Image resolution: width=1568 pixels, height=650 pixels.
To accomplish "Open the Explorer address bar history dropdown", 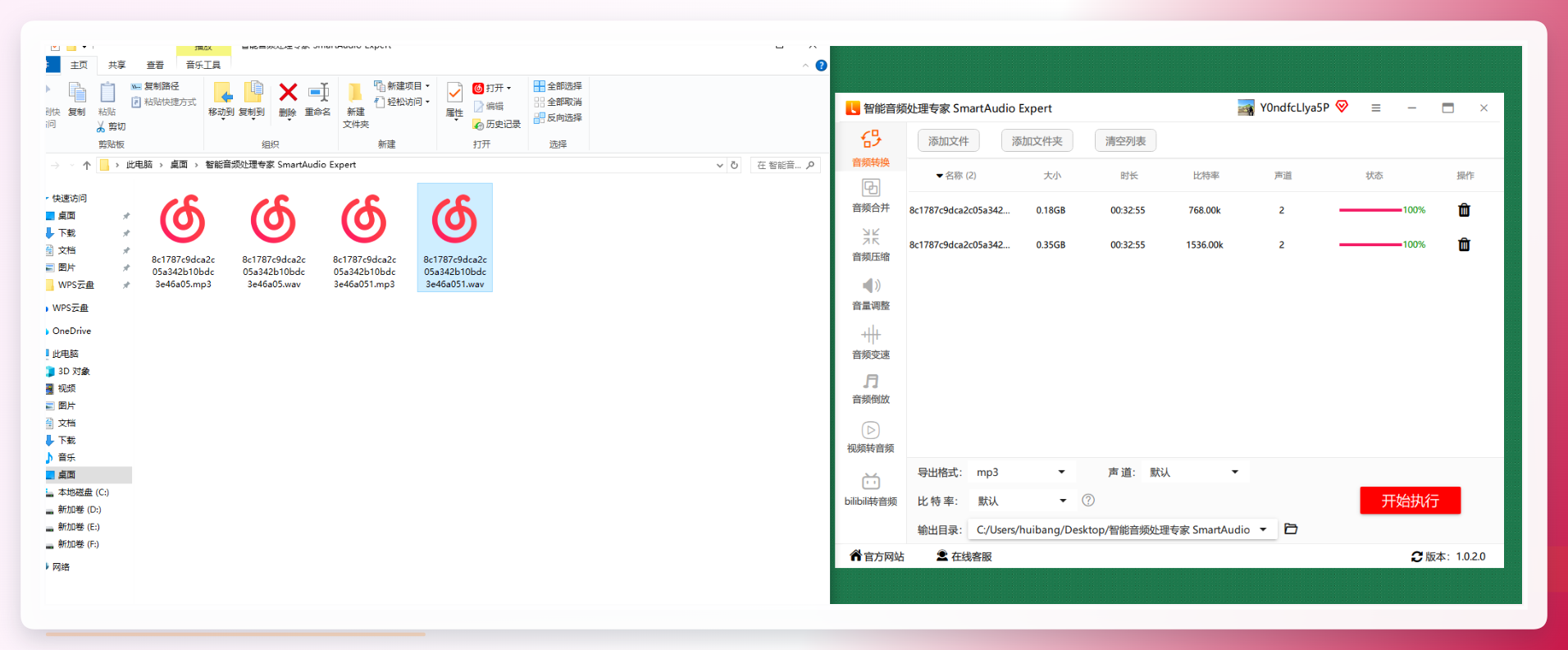I will pos(719,165).
